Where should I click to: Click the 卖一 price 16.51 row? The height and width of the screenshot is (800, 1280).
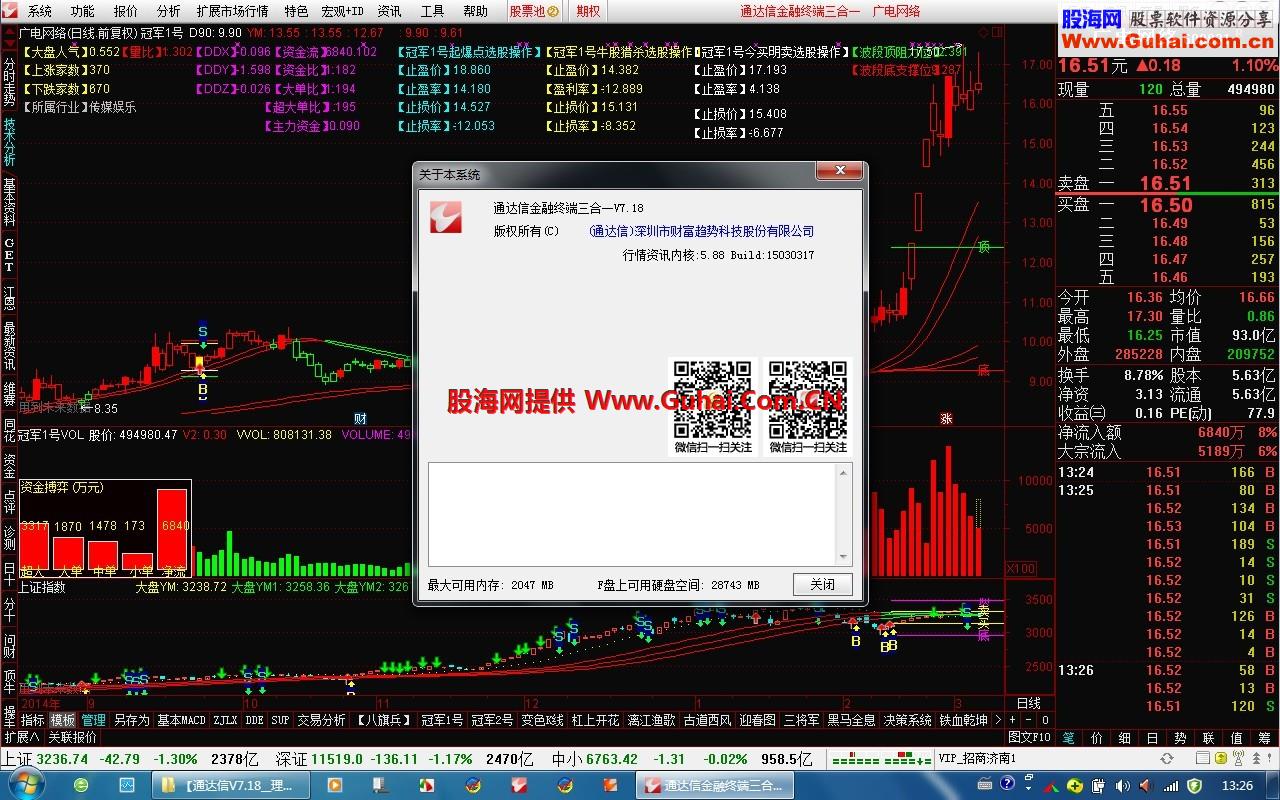[x=1167, y=183]
